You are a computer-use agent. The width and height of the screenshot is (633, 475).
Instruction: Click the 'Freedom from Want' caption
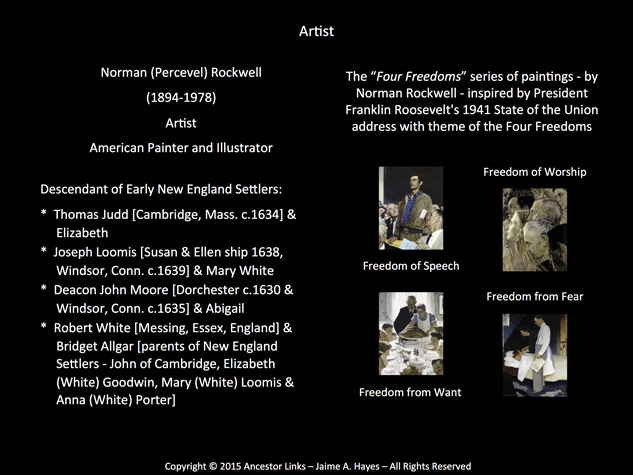coord(410,392)
